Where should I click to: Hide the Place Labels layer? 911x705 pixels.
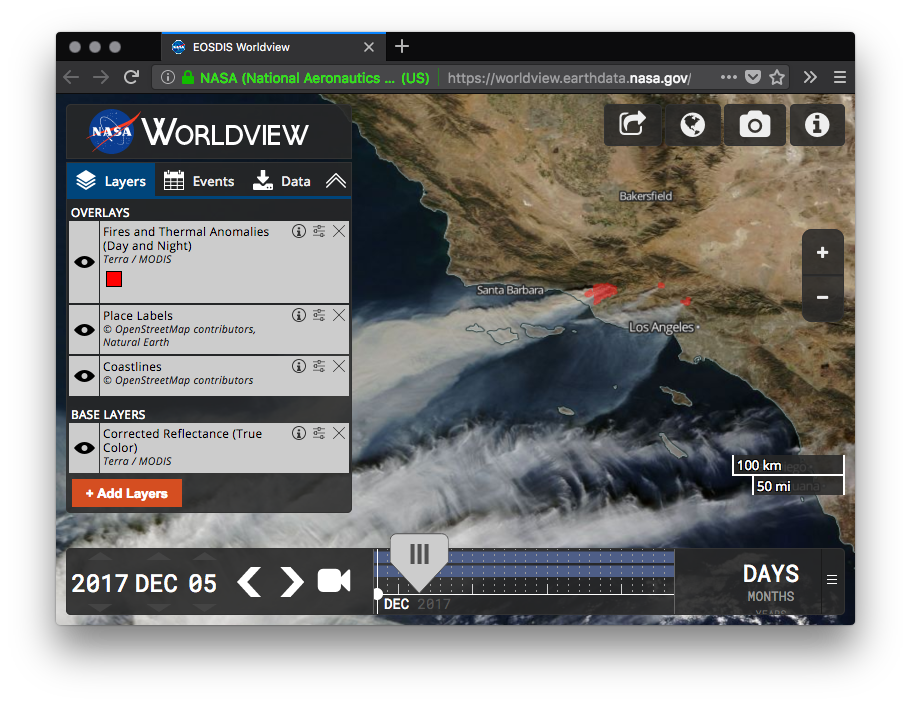[84, 330]
